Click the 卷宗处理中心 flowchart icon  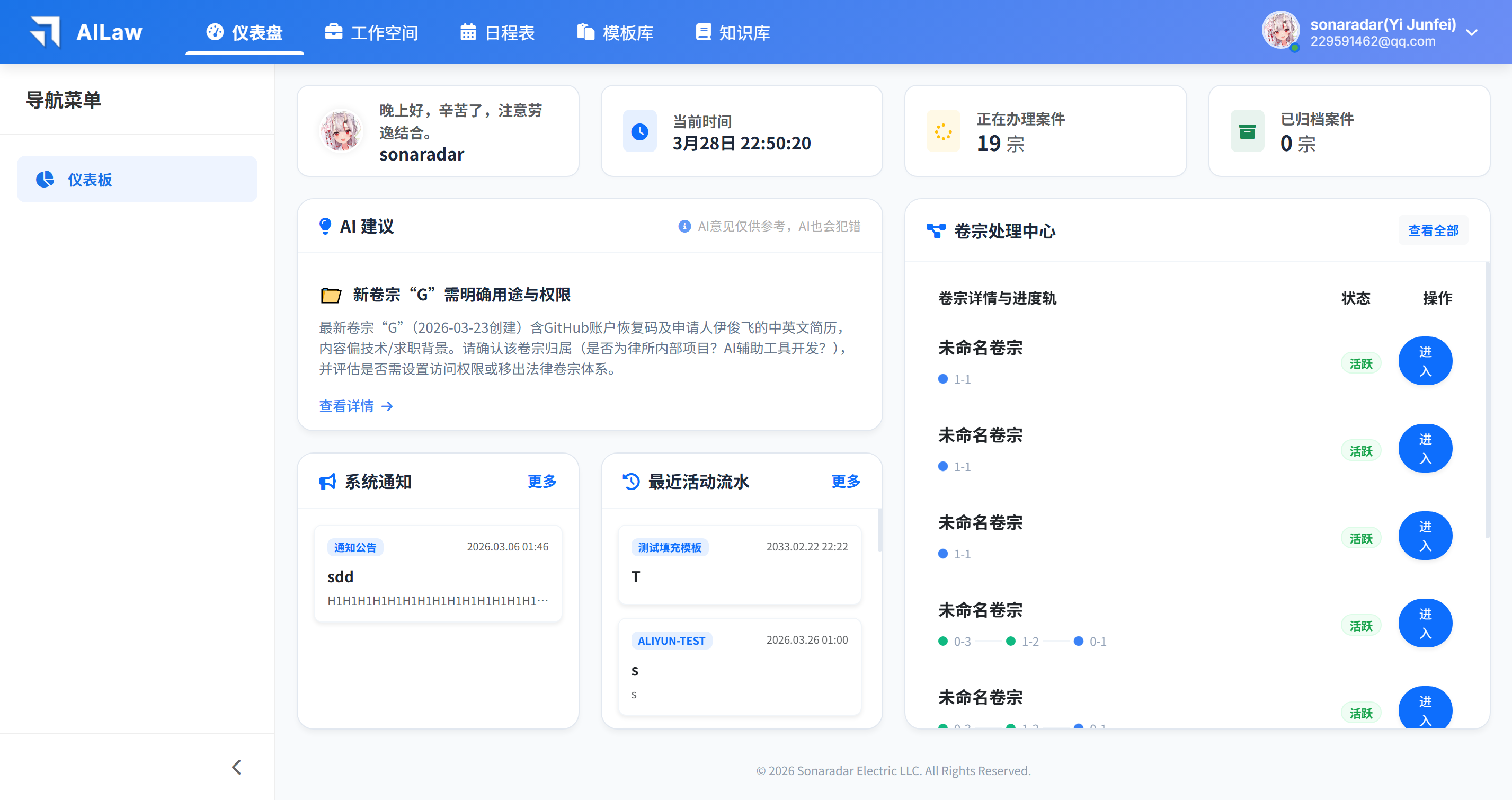(936, 230)
